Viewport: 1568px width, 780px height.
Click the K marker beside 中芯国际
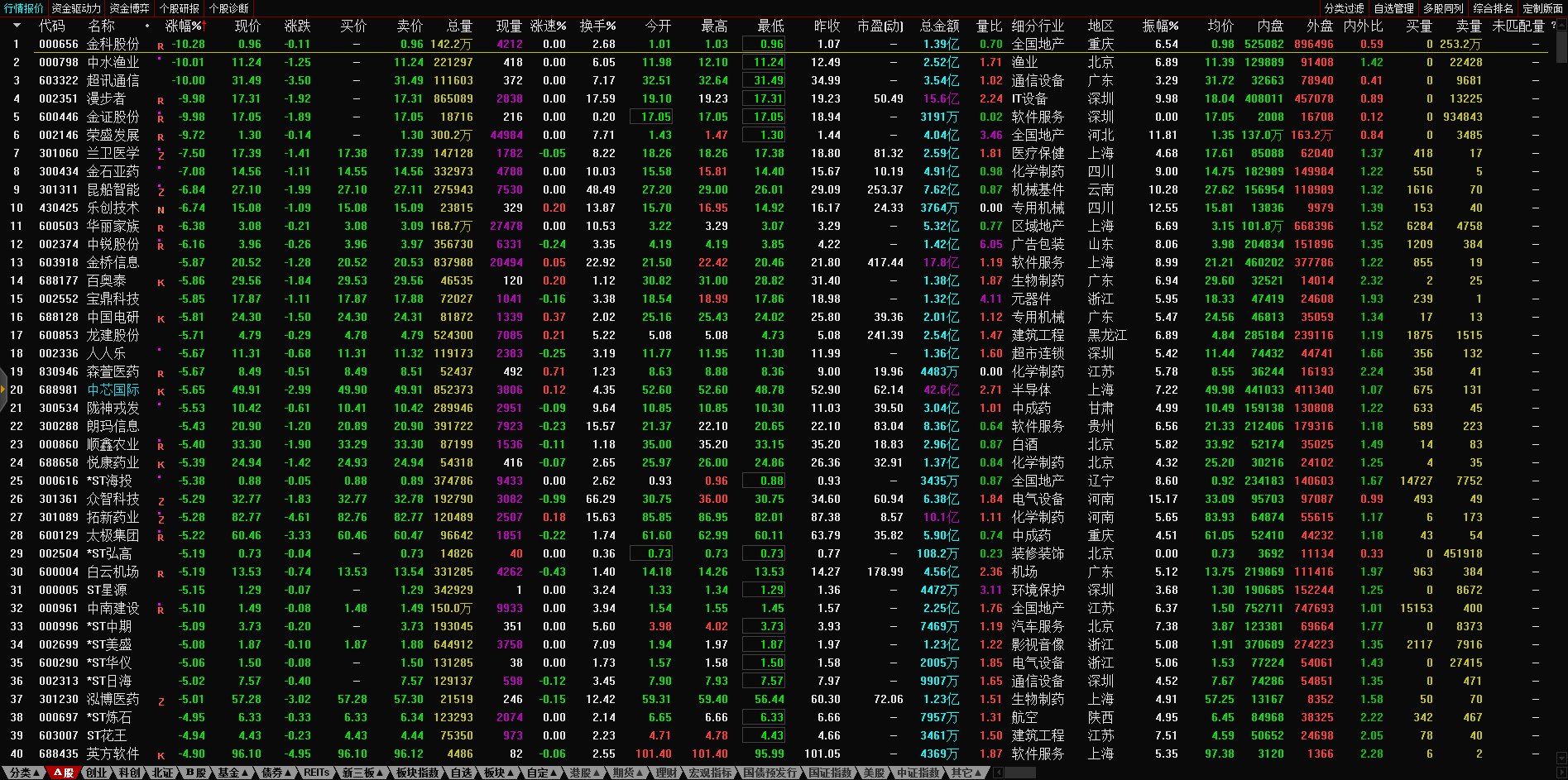[161, 392]
